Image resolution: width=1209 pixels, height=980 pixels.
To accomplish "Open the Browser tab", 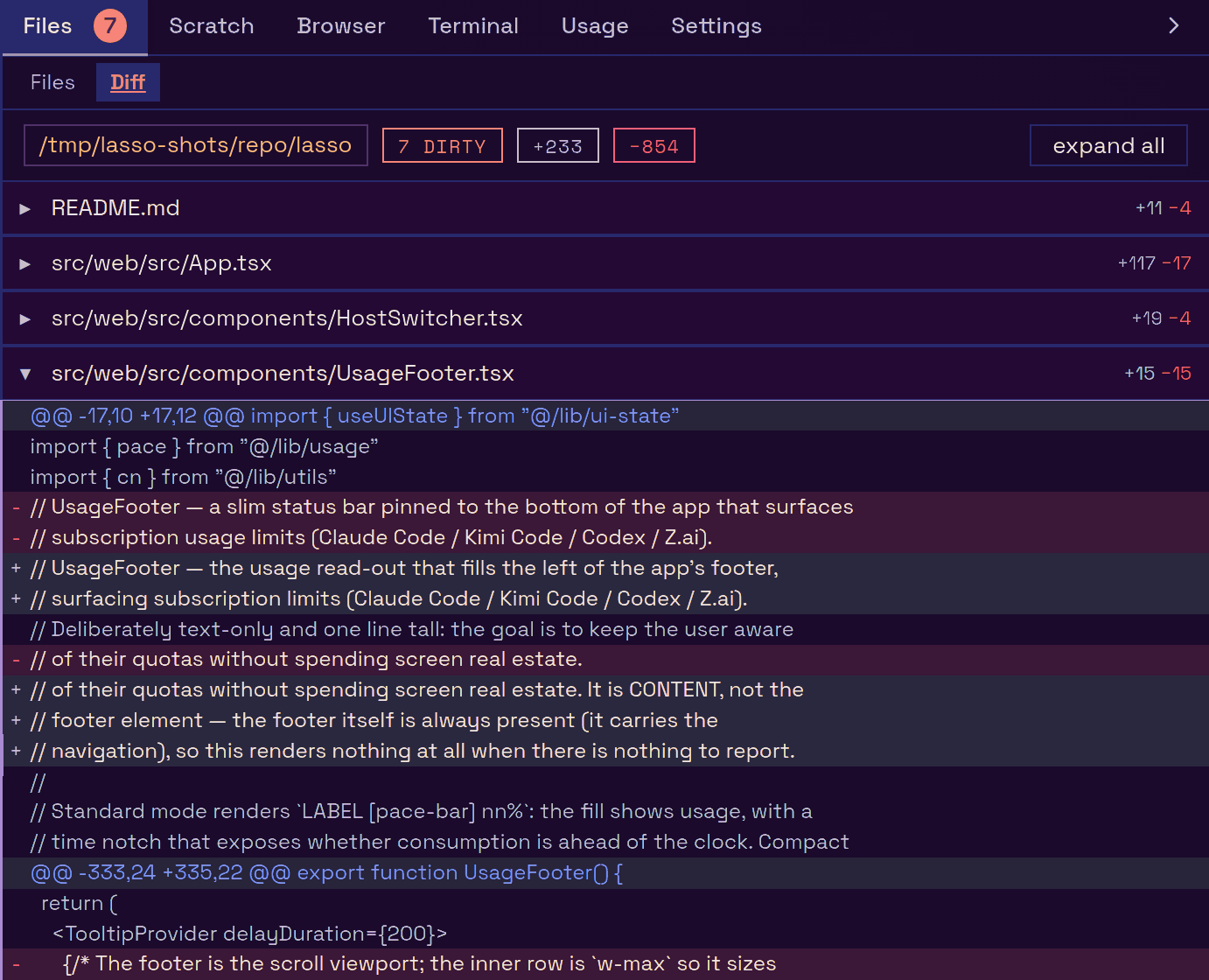I will click(x=341, y=26).
